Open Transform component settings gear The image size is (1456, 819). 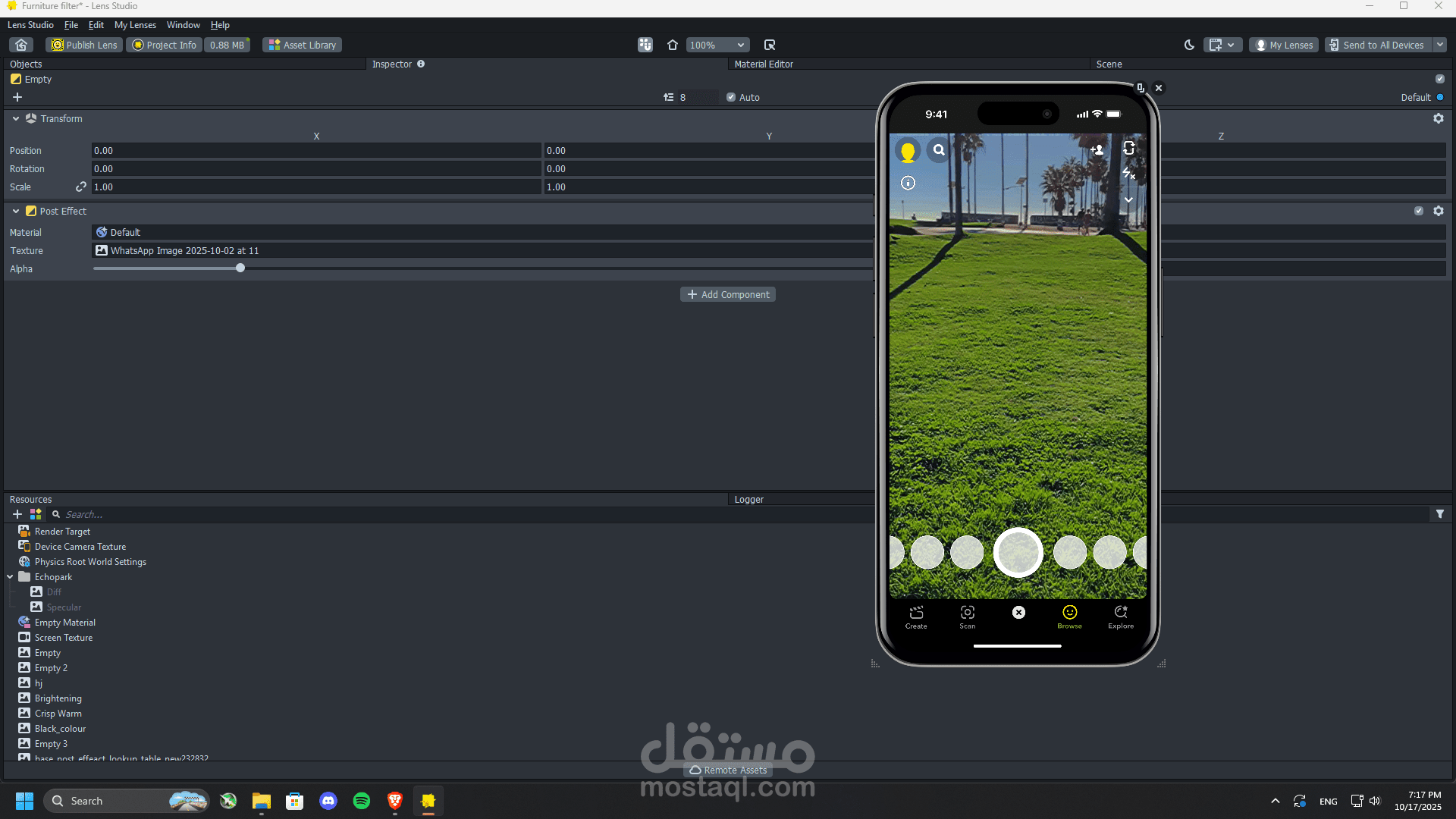(1438, 118)
